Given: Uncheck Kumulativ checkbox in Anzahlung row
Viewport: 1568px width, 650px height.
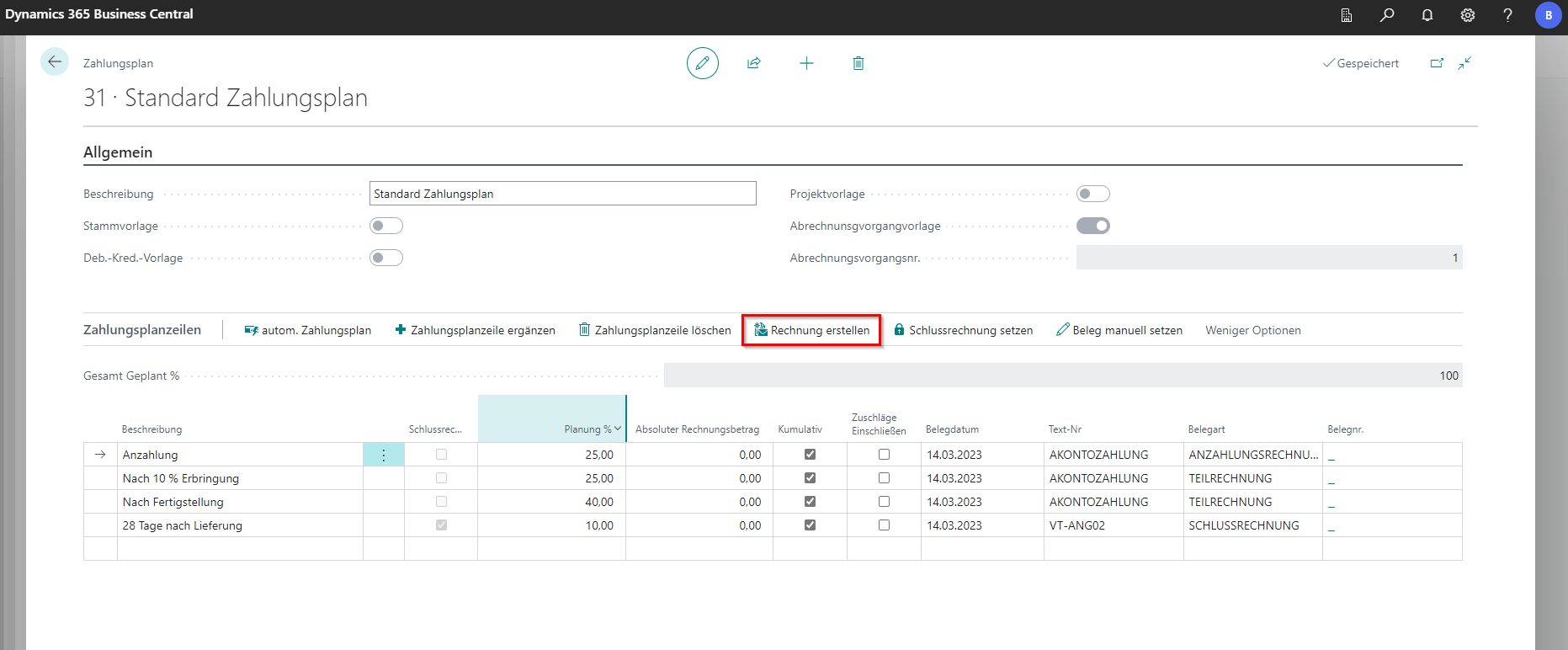Looking at the screenshot, I should click(810, 455).
